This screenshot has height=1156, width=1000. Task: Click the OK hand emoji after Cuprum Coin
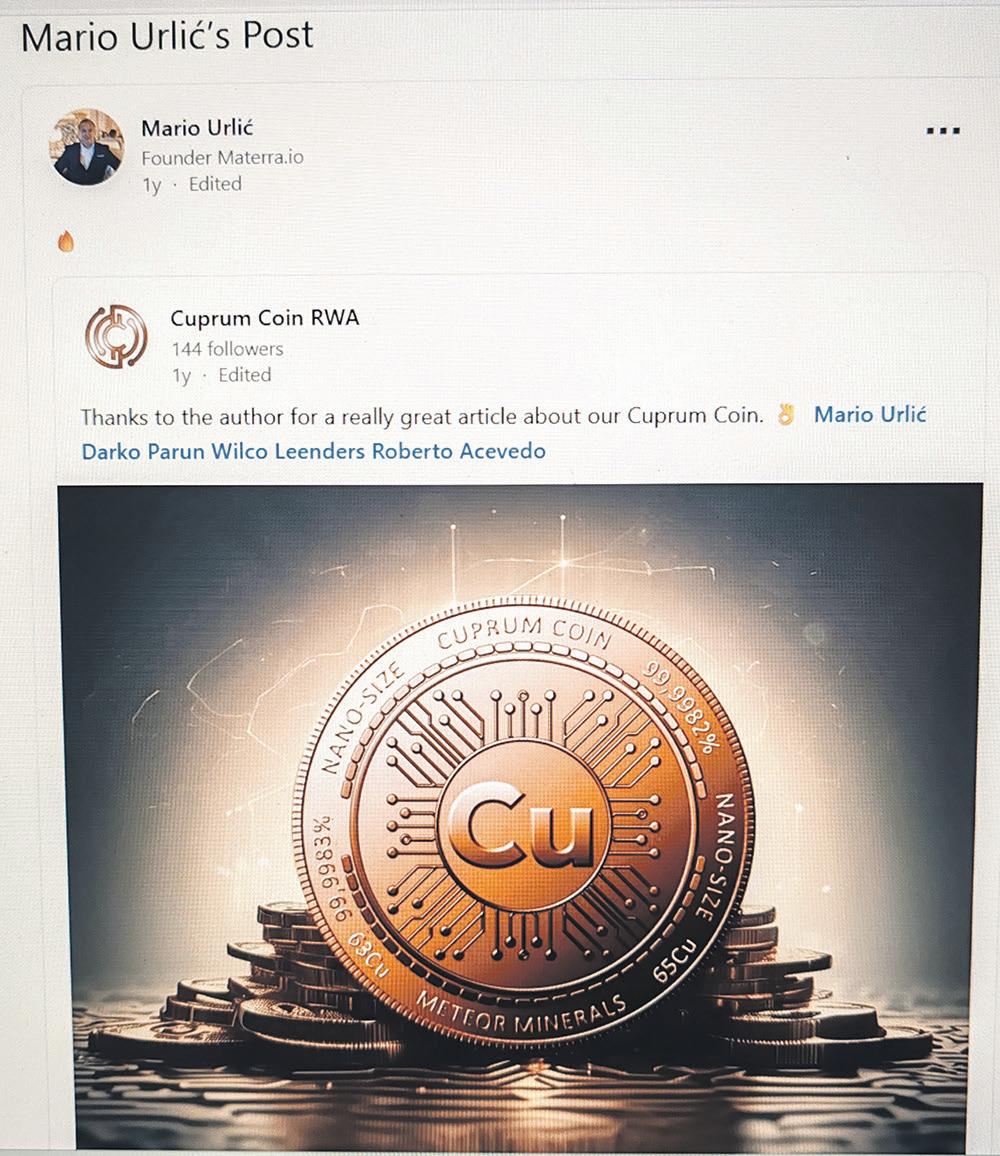pos(786,416)
